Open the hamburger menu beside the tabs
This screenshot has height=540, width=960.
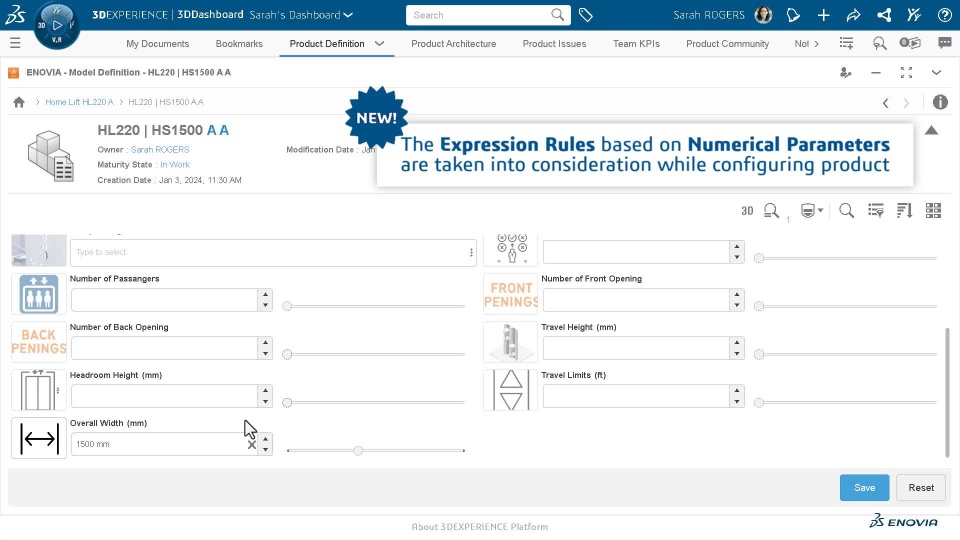coord(15,43)
